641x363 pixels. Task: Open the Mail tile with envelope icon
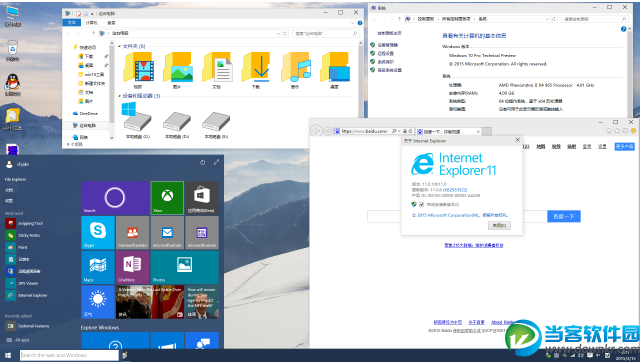pos(167,233)
